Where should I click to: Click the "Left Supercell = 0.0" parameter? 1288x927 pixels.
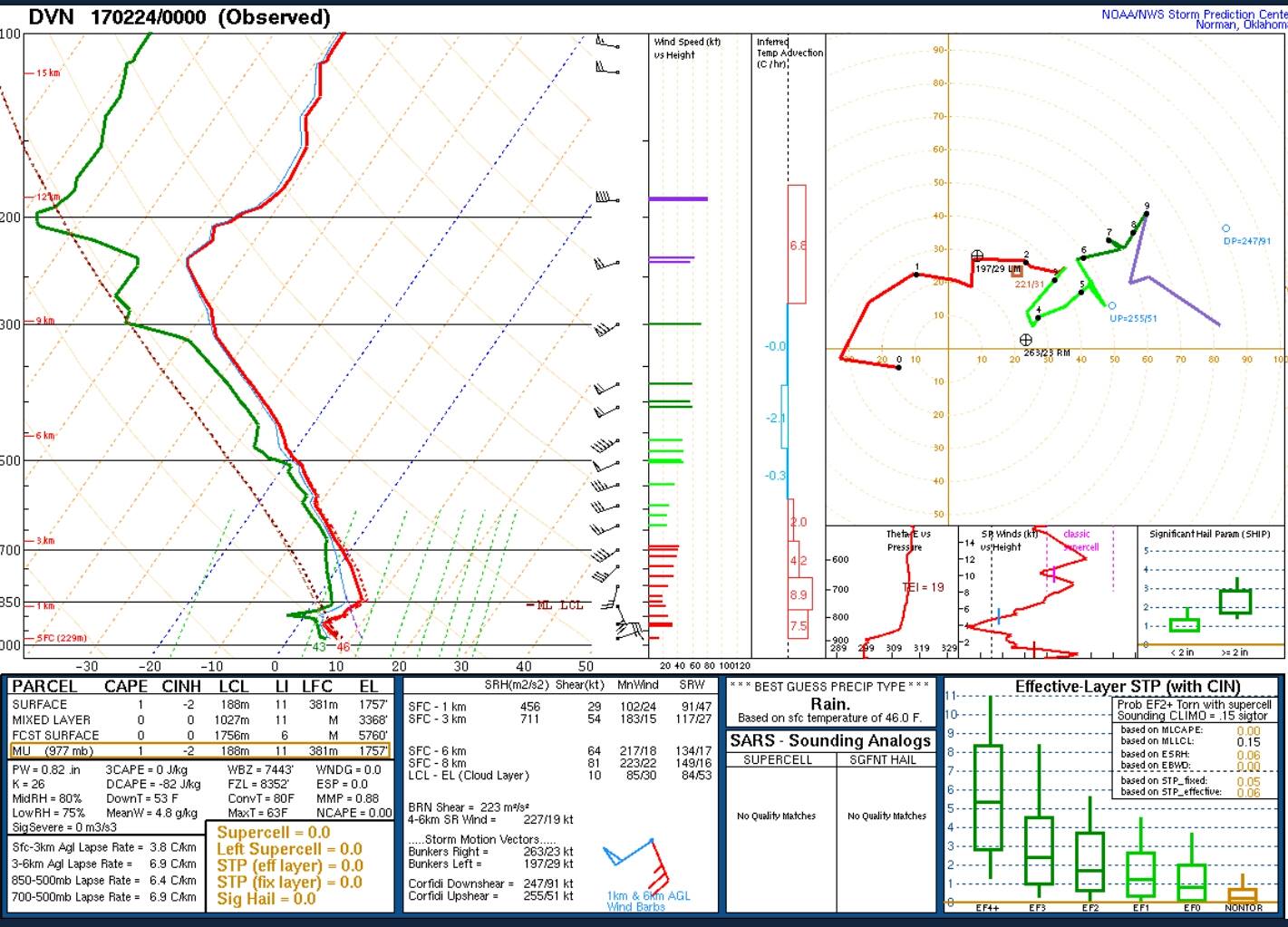pyautogui.click(x=289, y=849)
